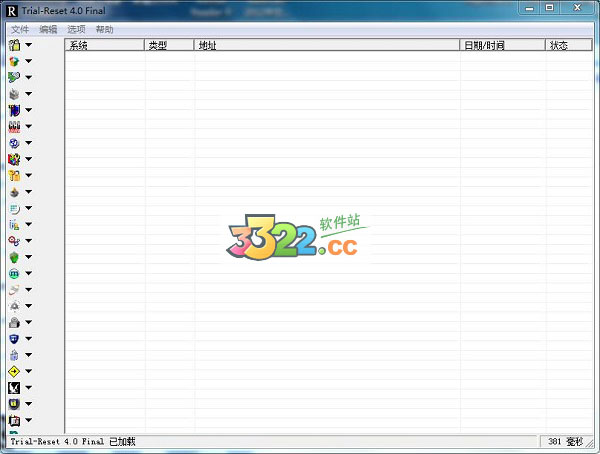Image resolution: width=600 pixels, height=454 pixels.
Task: Open the 文件 menu
Action: tap(20, 29)
